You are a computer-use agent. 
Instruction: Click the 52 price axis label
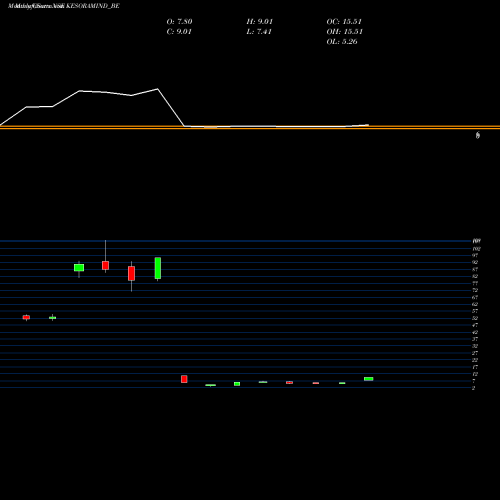[x=475, y=318]
